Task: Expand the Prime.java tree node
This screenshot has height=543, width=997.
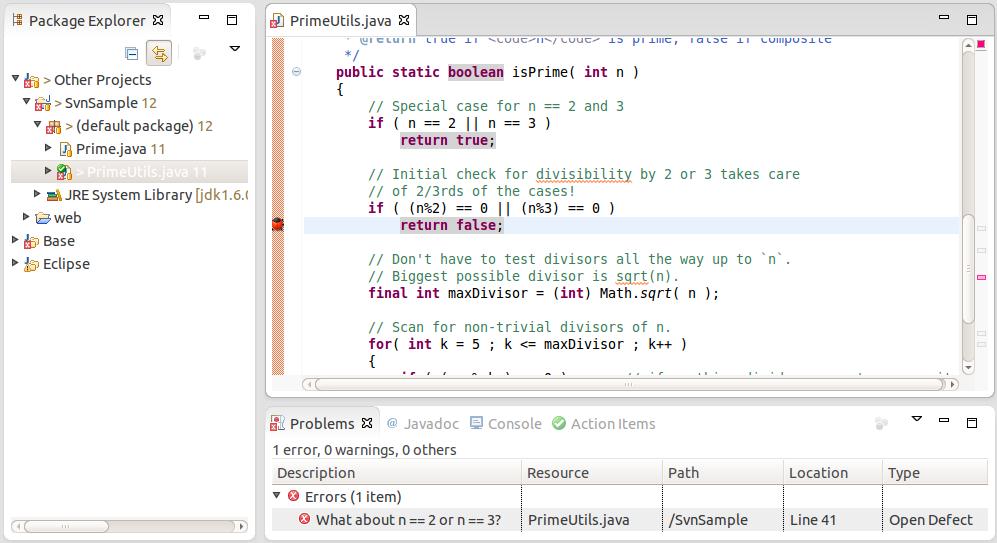Action: pyautogui.click(x=48, y=148)
